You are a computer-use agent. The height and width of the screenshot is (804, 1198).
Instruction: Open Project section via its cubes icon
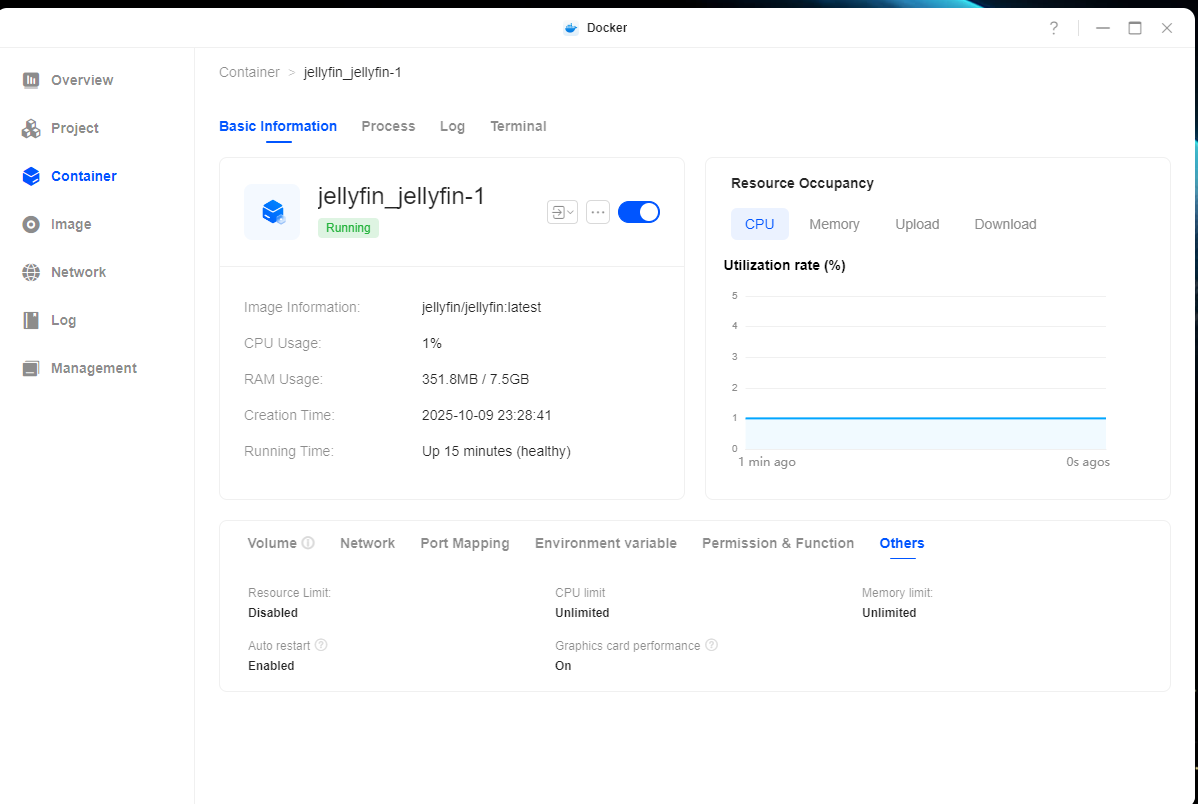31,128
